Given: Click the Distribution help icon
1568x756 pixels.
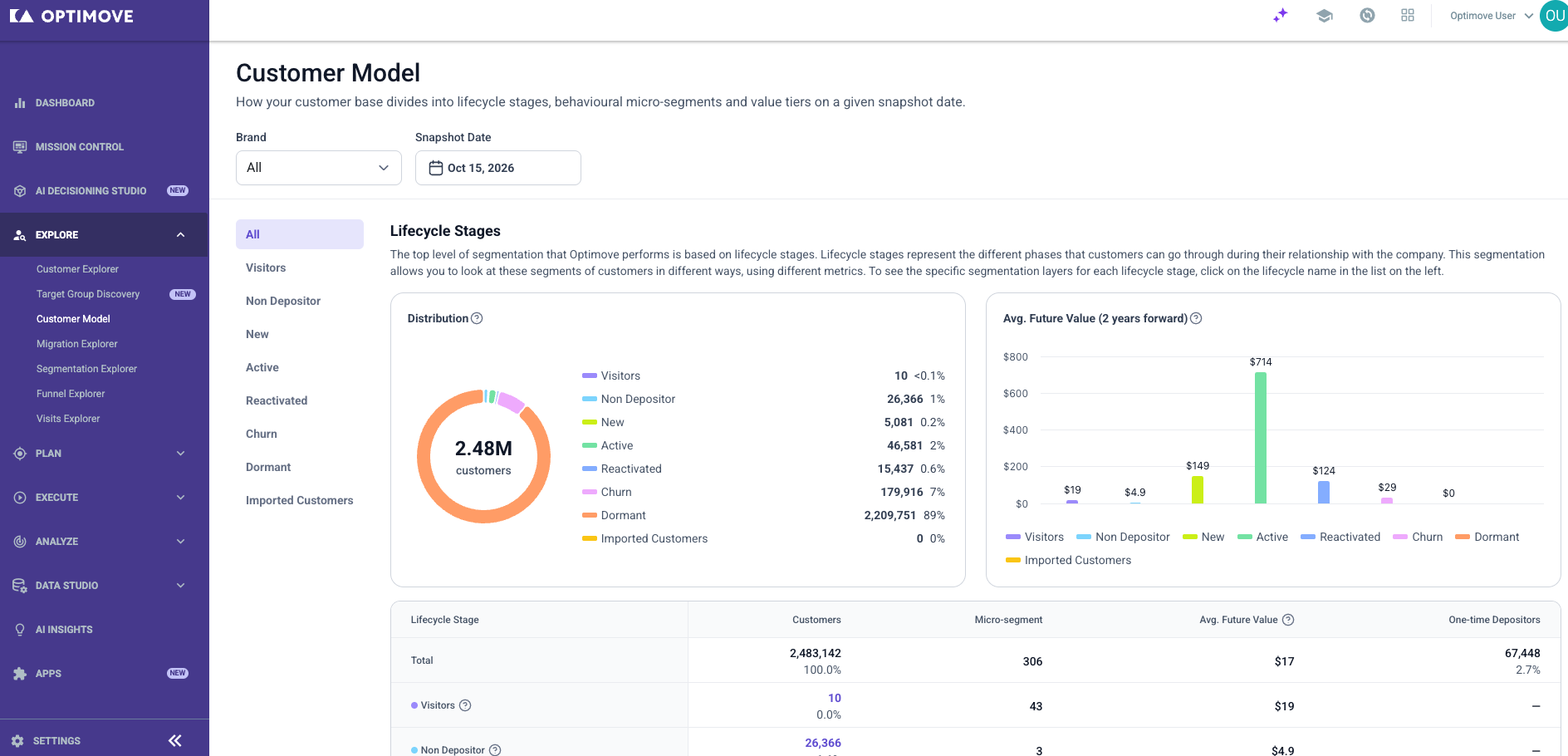Looking at the screenshot, I should (477, 318).
